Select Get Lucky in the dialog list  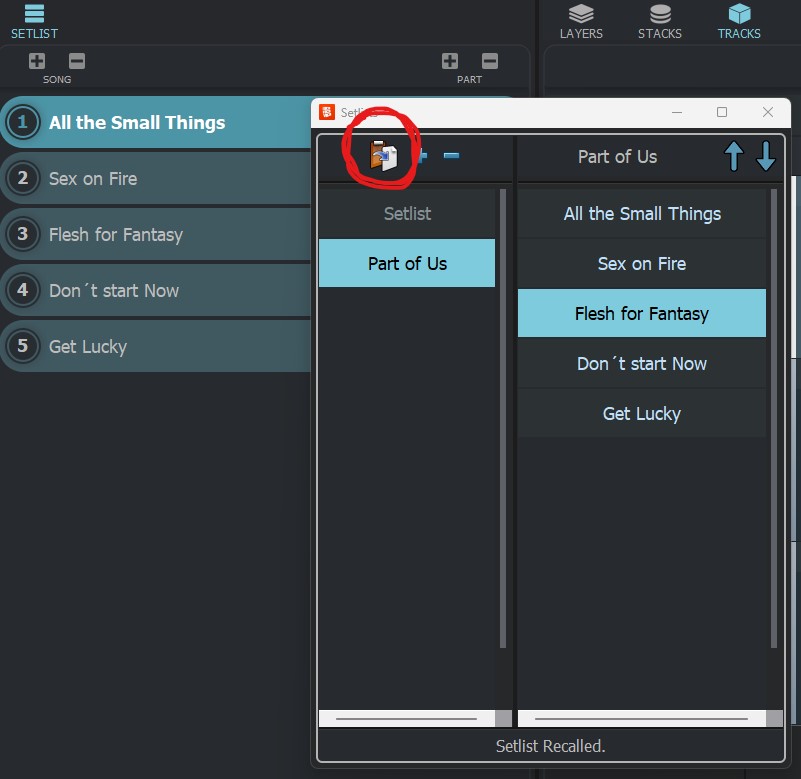click(642, 413)
